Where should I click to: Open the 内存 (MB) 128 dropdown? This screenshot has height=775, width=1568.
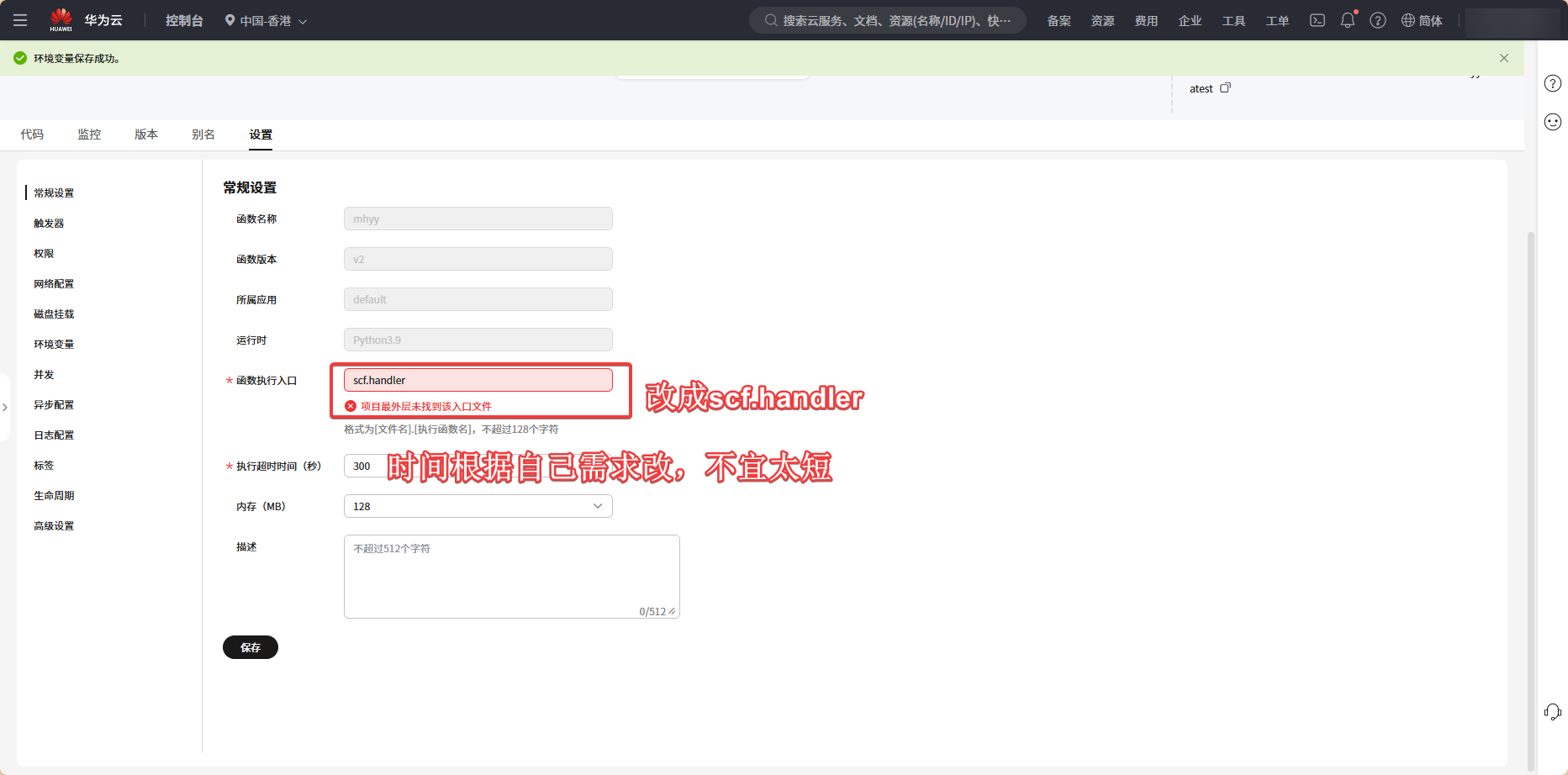478,506
